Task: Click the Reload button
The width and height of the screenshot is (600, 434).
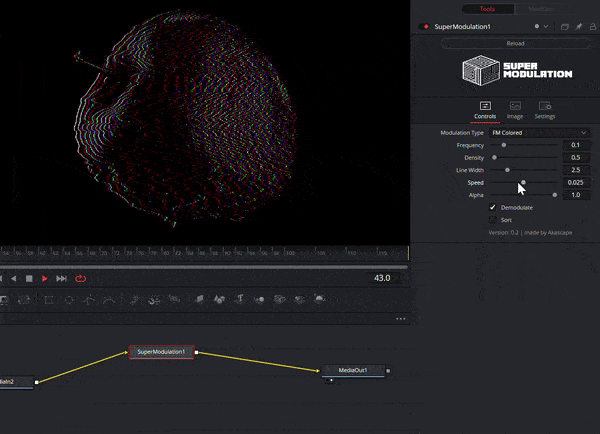Action: click(515, 44)
